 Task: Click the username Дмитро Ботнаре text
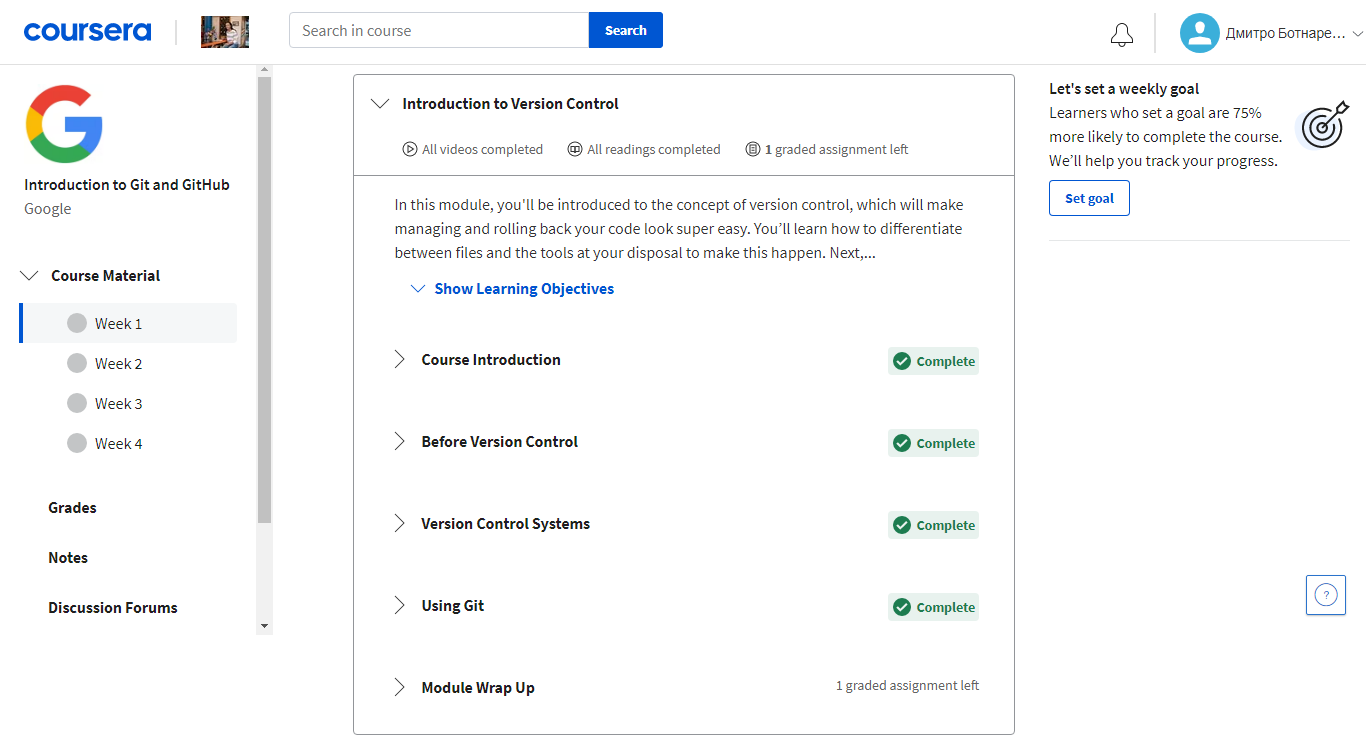1286,34
